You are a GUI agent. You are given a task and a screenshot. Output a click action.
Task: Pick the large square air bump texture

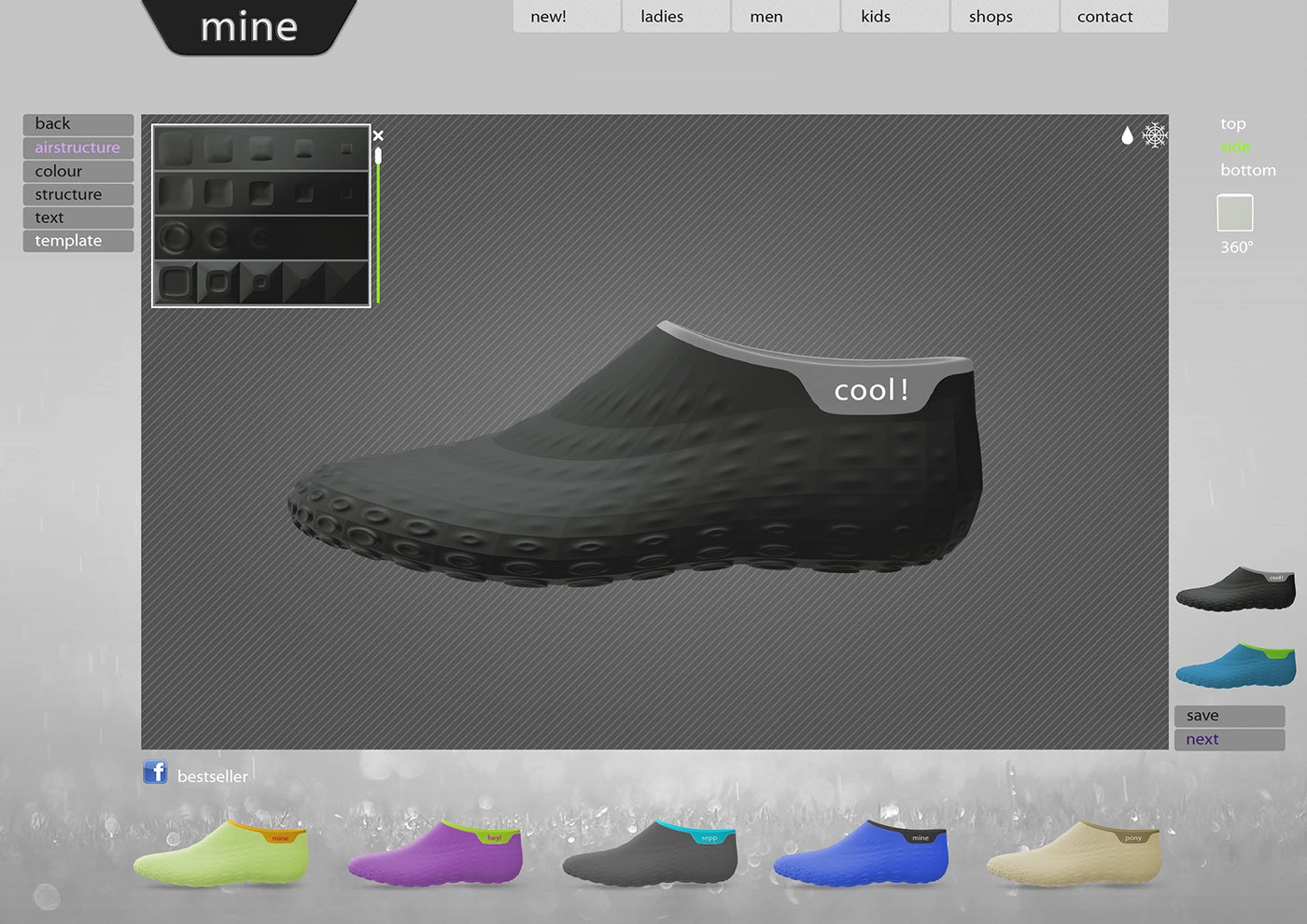click(x=175, y=148)
